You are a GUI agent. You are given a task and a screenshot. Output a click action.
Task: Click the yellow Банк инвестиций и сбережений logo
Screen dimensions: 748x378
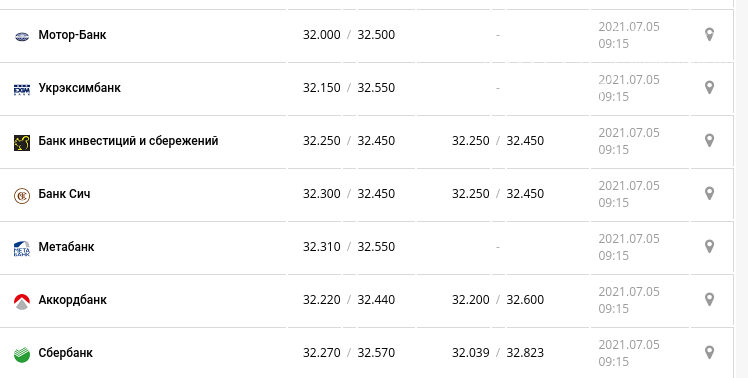[x=22, y=142]
